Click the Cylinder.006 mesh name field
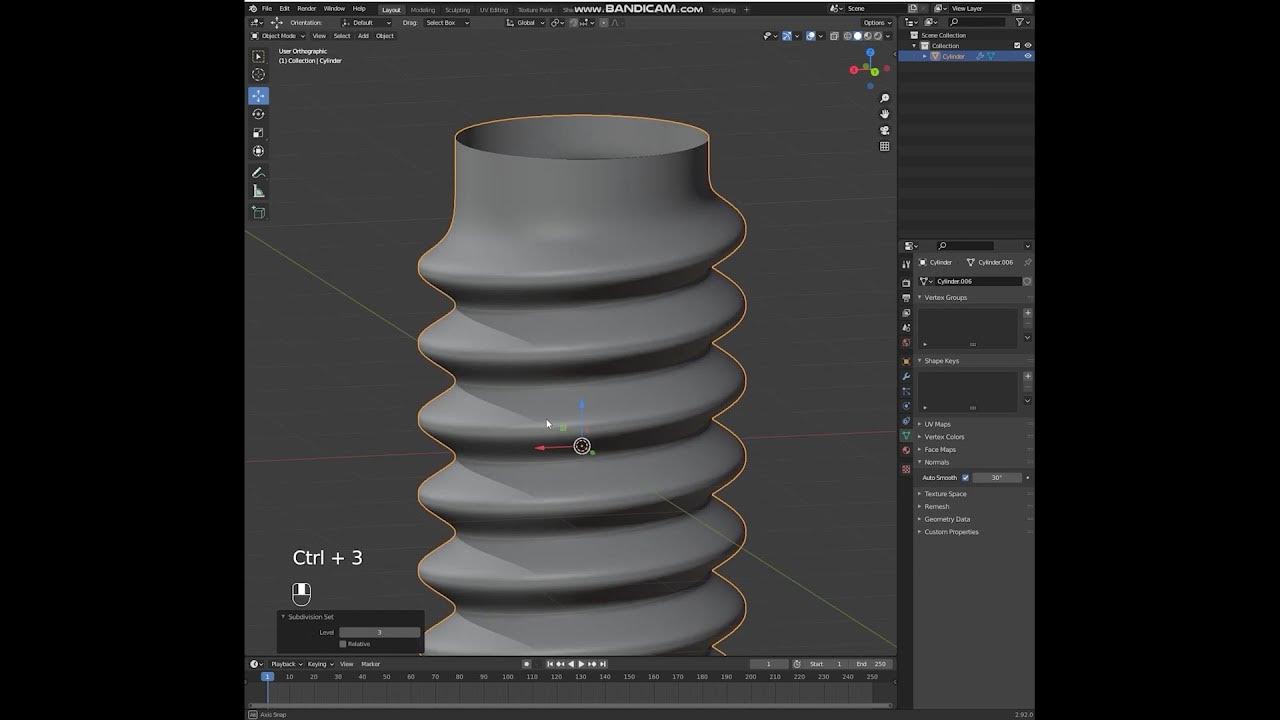Image resolution: width=1280 pixels, height=720 pixels. click(977, 281)
